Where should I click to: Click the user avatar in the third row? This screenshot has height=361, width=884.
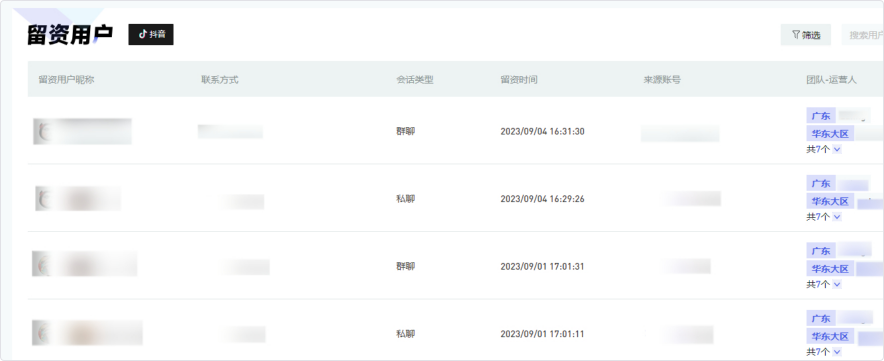pyautogui.click(x=43, y=264)
